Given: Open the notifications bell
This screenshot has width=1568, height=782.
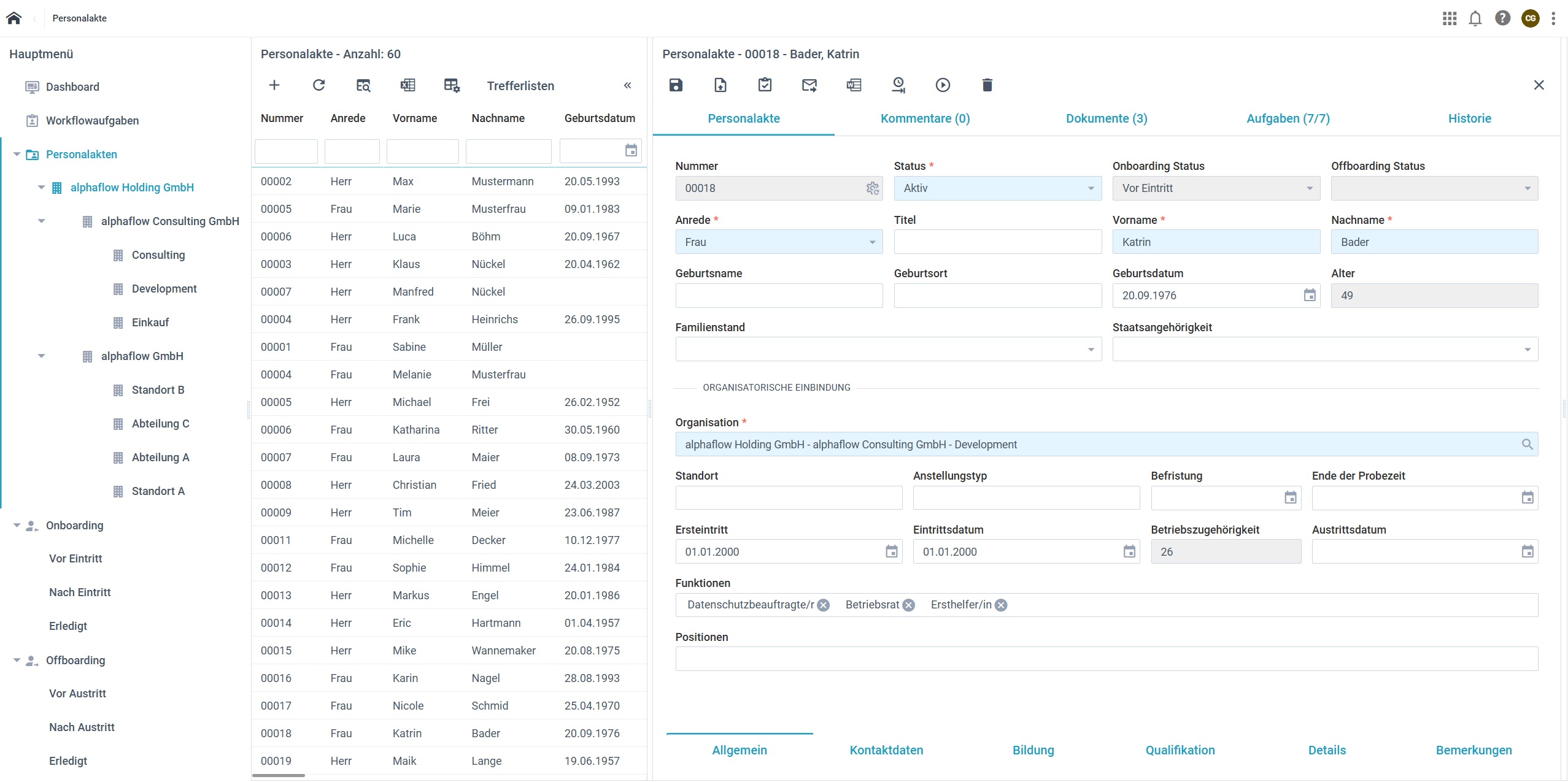Looking at the screenshot, I should [x=1475, y=18].
